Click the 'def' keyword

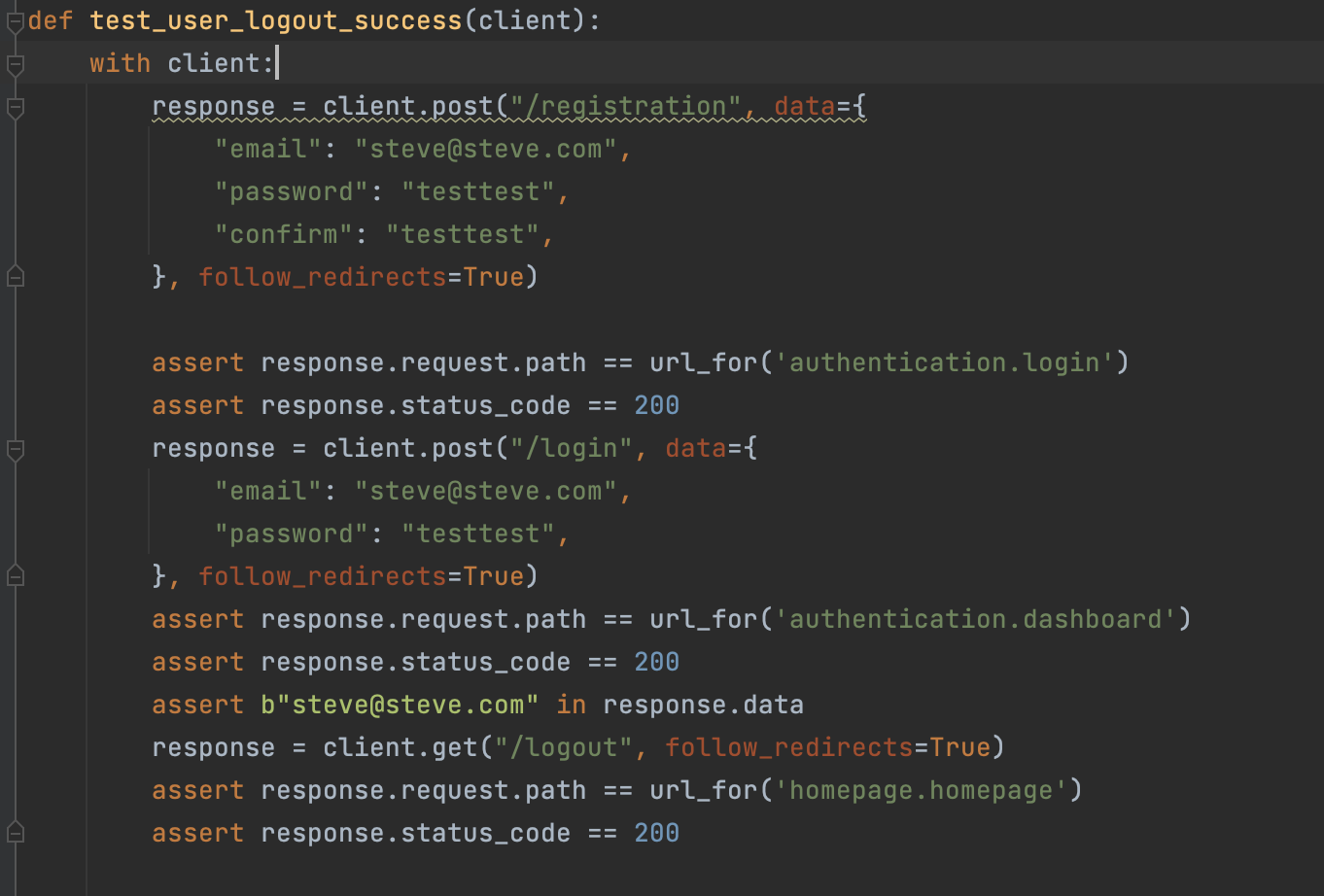(x=51, y=21)
